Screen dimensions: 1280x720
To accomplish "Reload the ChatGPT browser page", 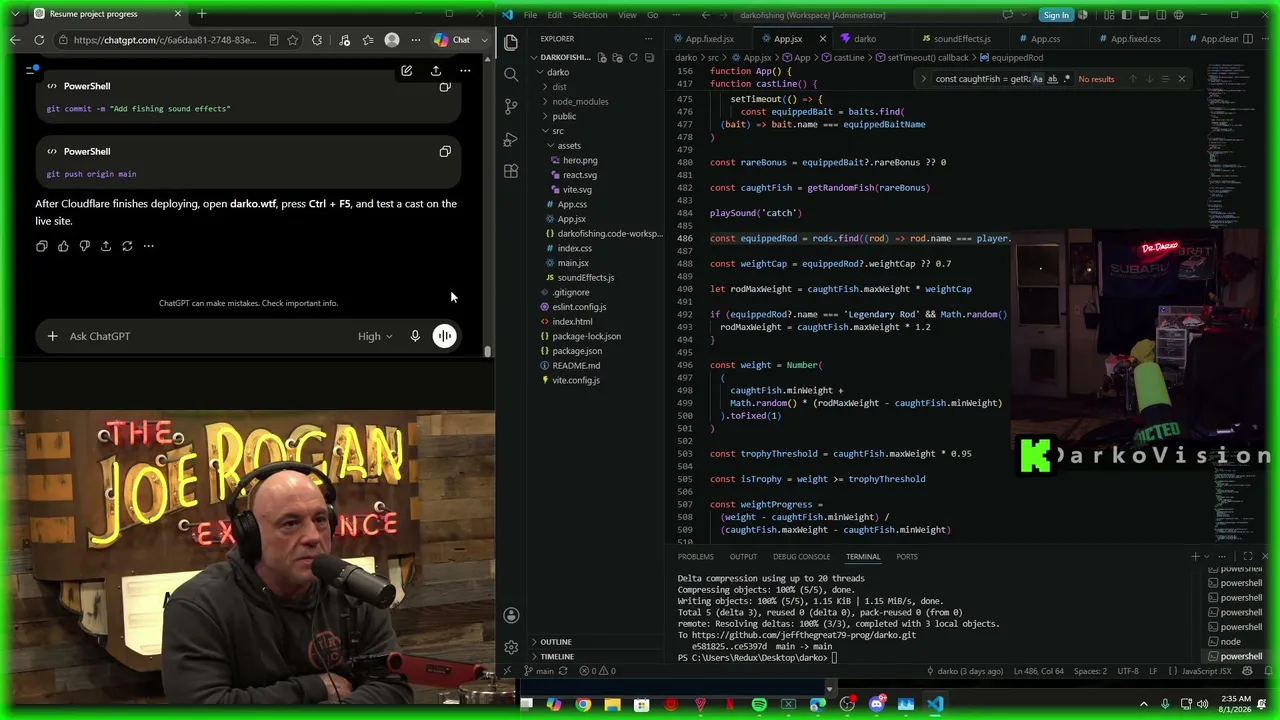I will (x=39, y=40).
